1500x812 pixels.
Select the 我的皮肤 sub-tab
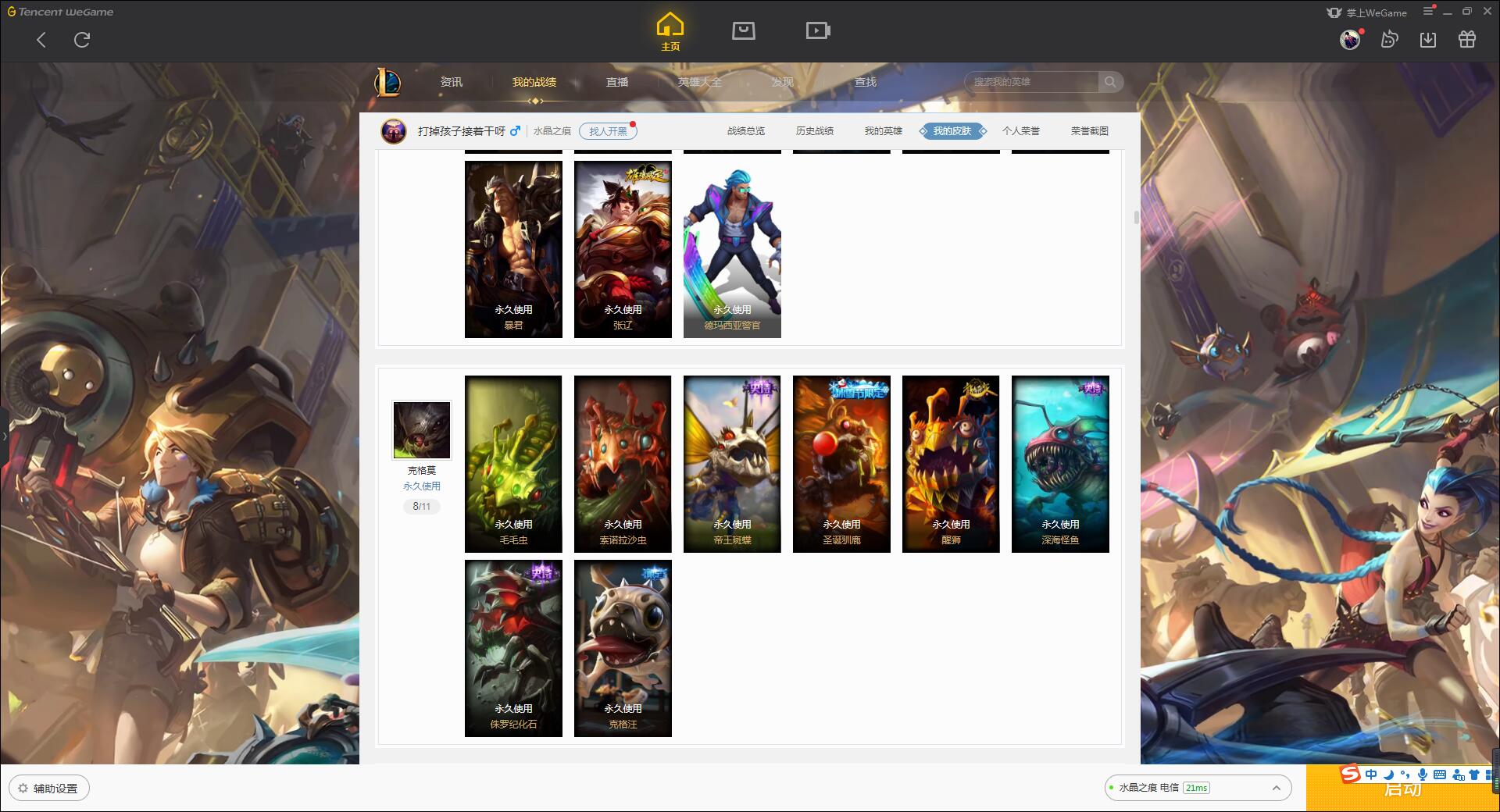click(x=952, y=131)
